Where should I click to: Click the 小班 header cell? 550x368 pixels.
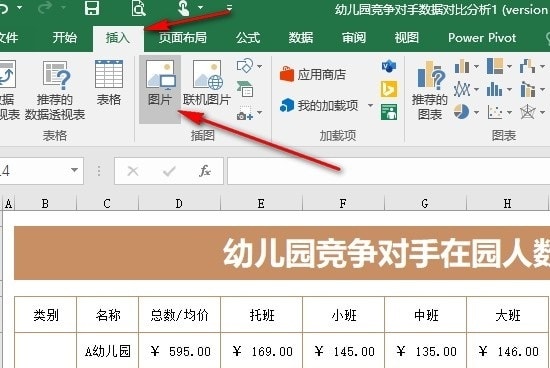pos(343,315)
